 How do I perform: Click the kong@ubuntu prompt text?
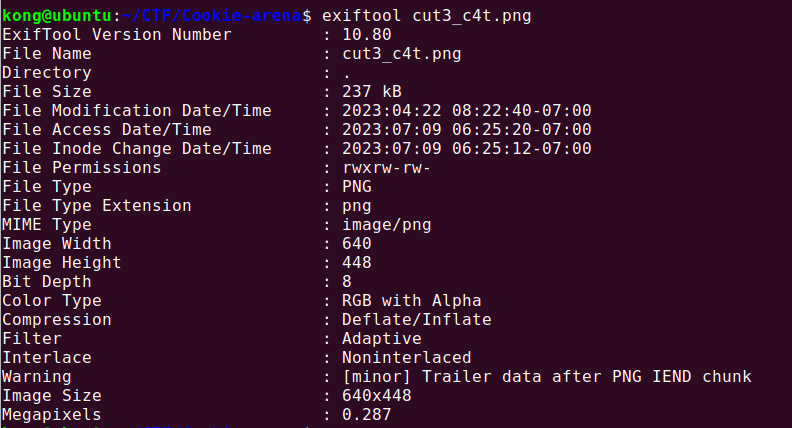(x=57, y=16)
